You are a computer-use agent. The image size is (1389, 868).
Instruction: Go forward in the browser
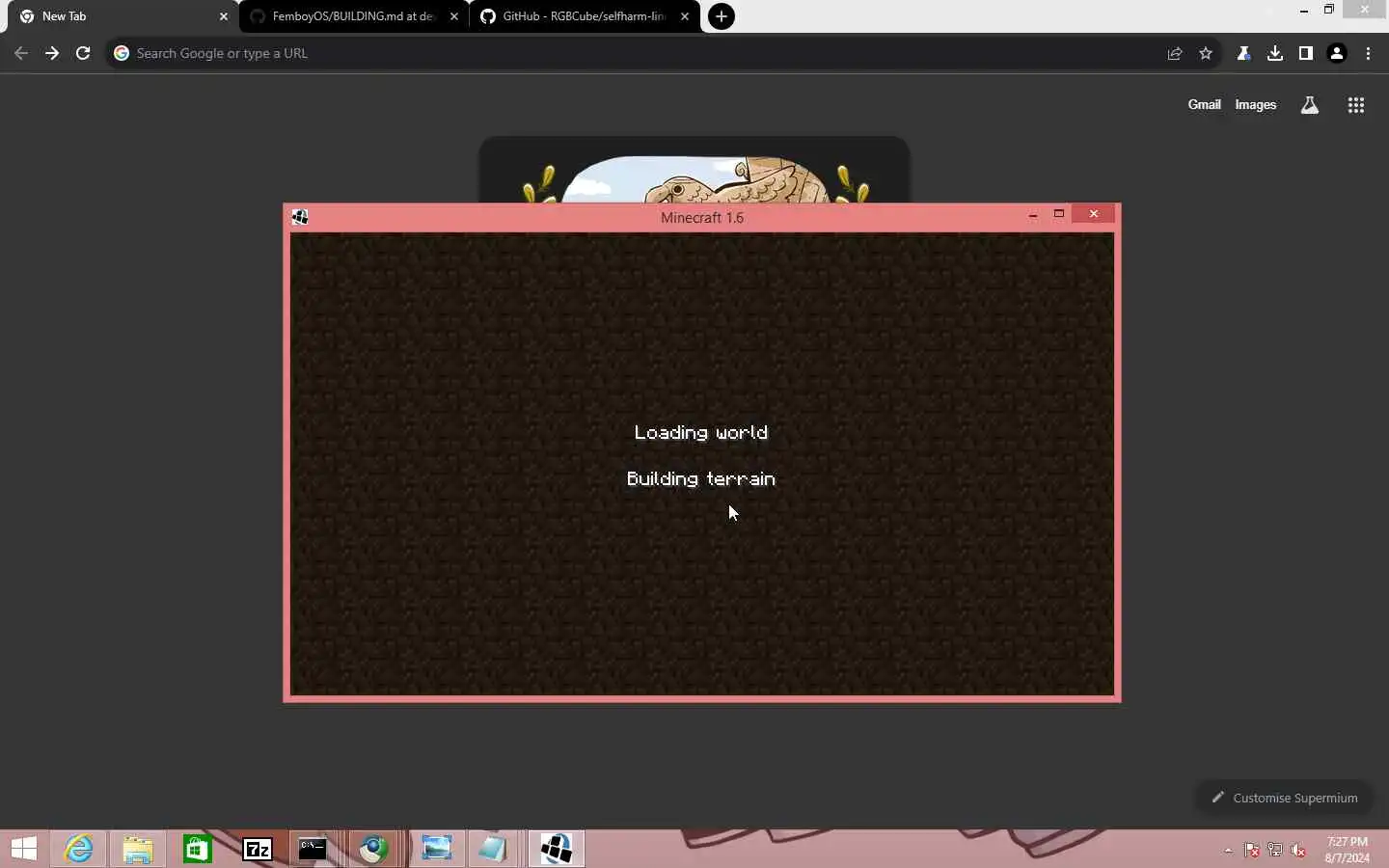point(52,54)
